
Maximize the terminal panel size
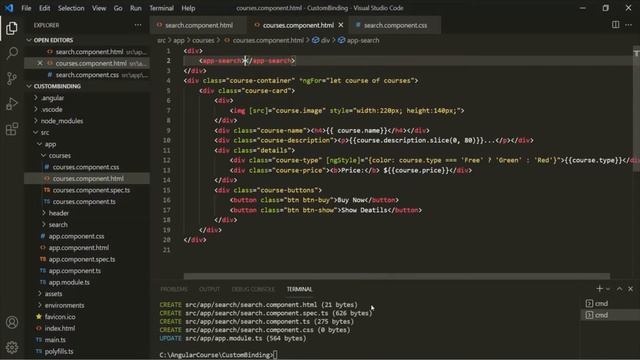click(x=620, y=289)
